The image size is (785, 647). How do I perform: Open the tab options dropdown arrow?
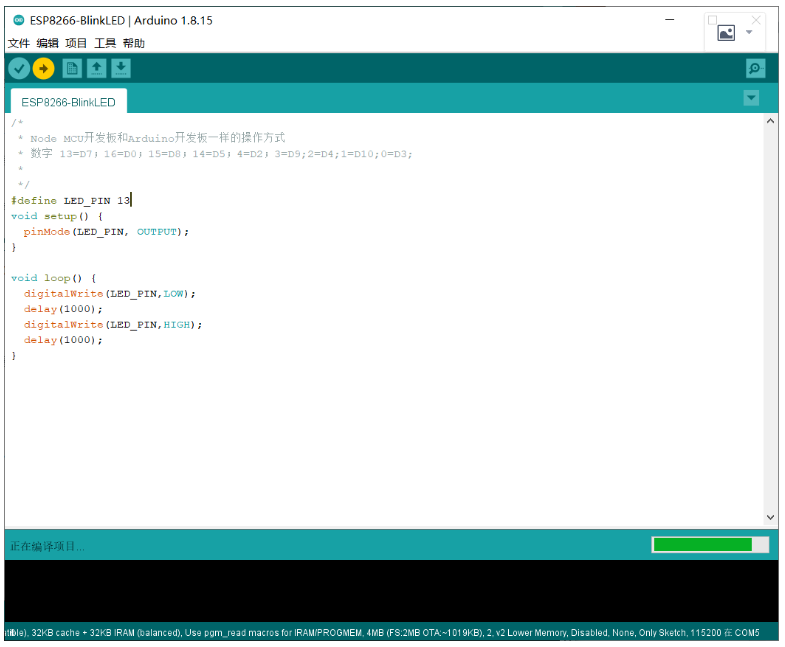point(751,98)
